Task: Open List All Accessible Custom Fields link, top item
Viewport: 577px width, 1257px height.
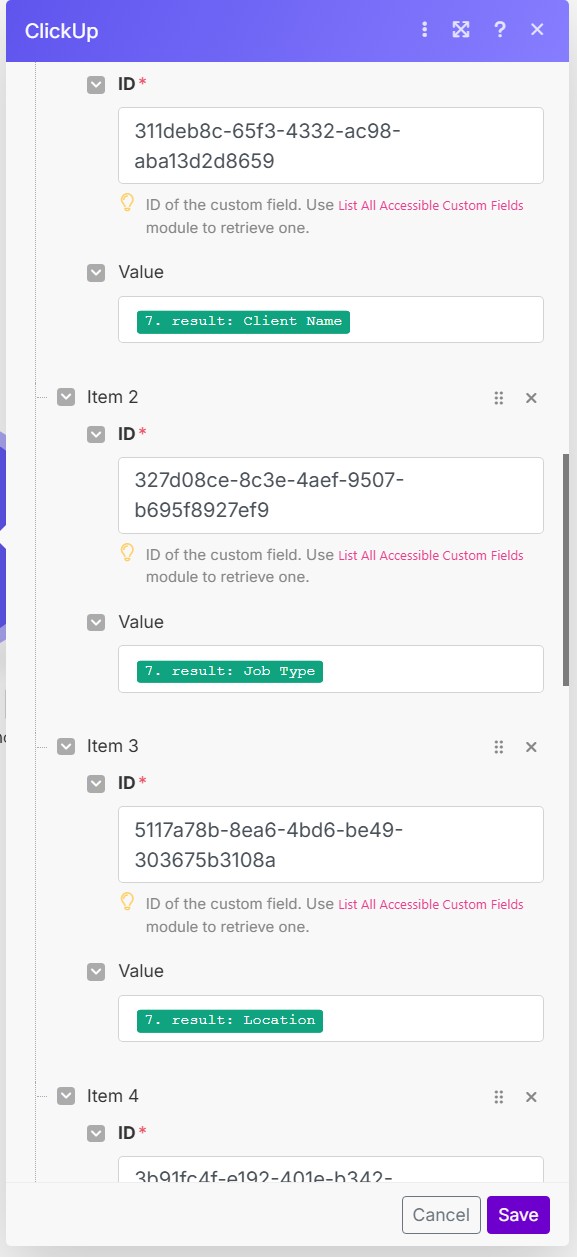Action: [x=431, y=206]
